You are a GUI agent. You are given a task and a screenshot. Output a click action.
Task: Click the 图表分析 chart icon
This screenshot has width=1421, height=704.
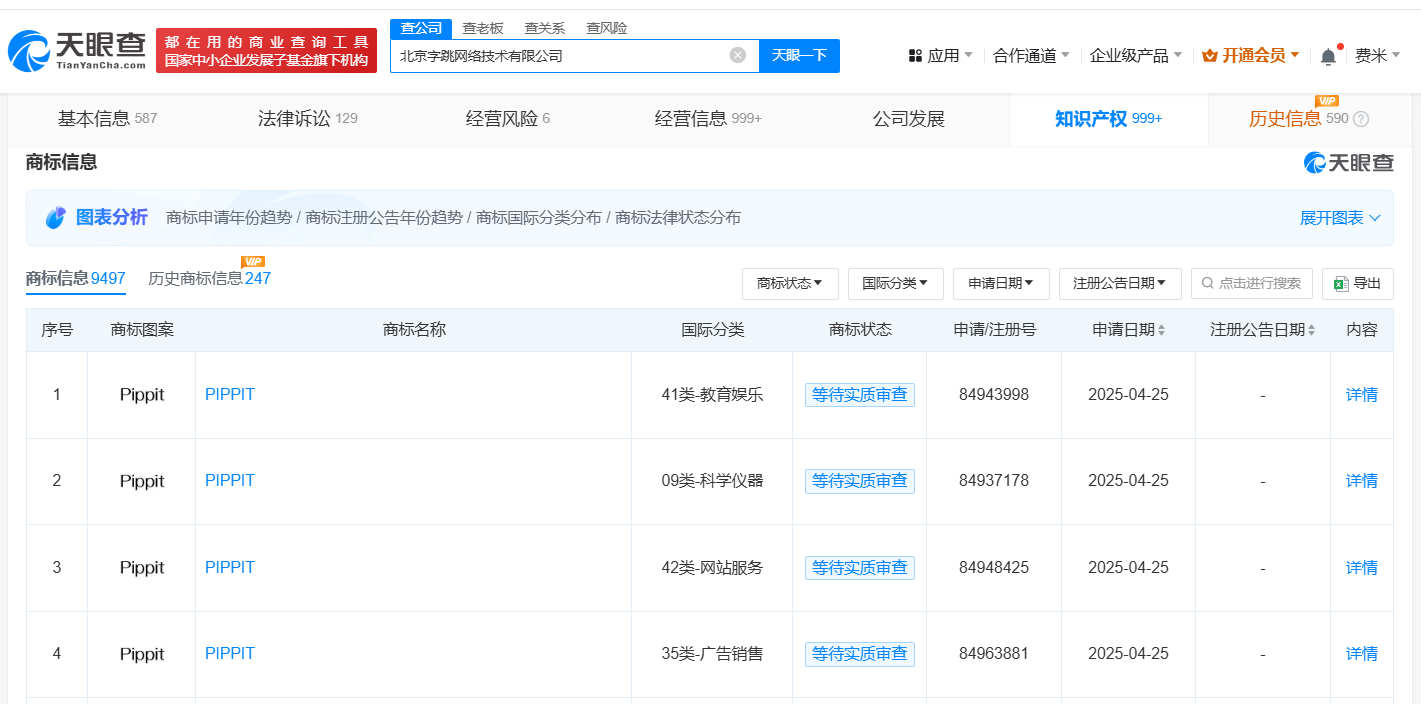pyautogui.click(x=56, y=218)
